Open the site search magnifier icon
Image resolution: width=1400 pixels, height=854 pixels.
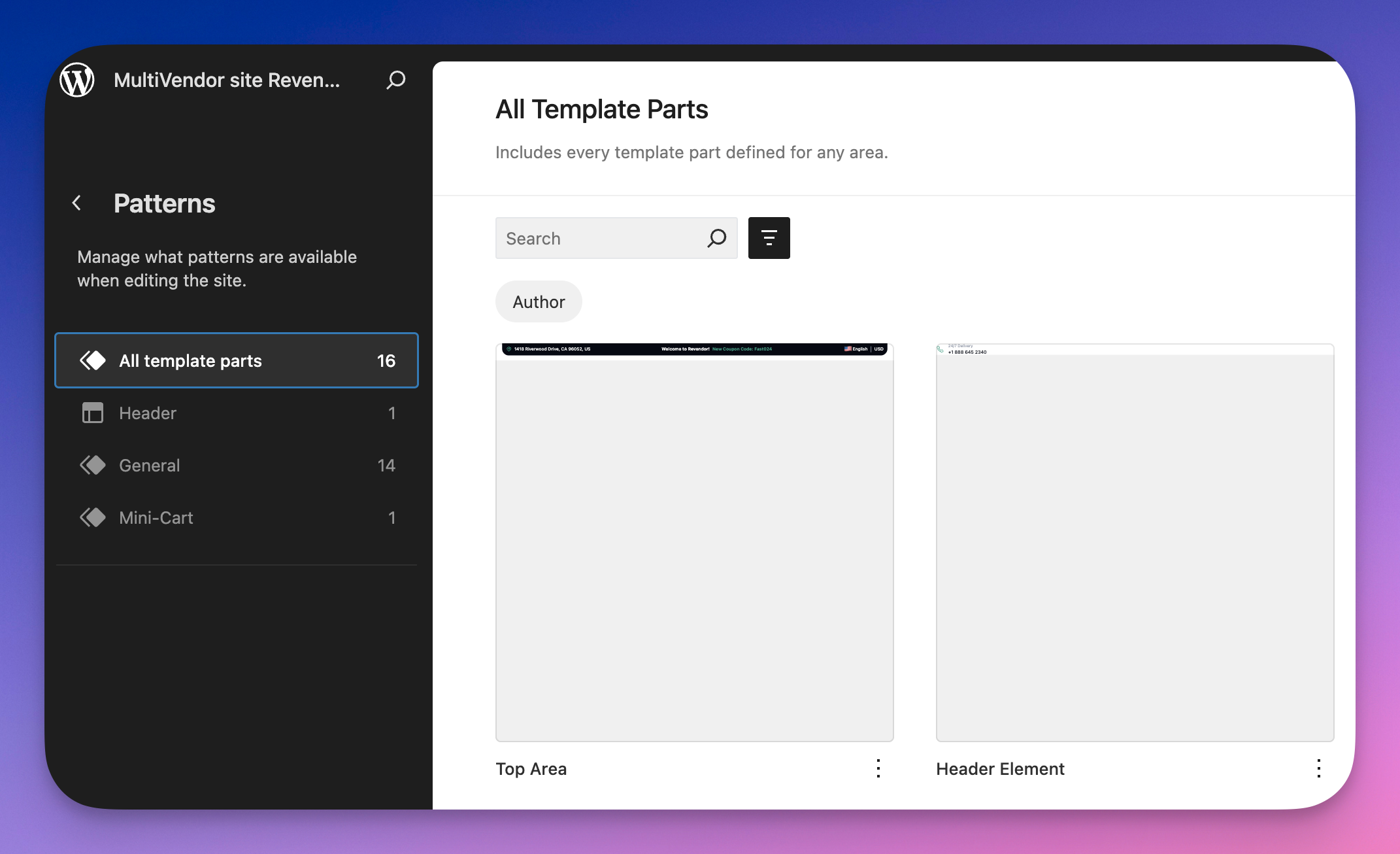395,80
